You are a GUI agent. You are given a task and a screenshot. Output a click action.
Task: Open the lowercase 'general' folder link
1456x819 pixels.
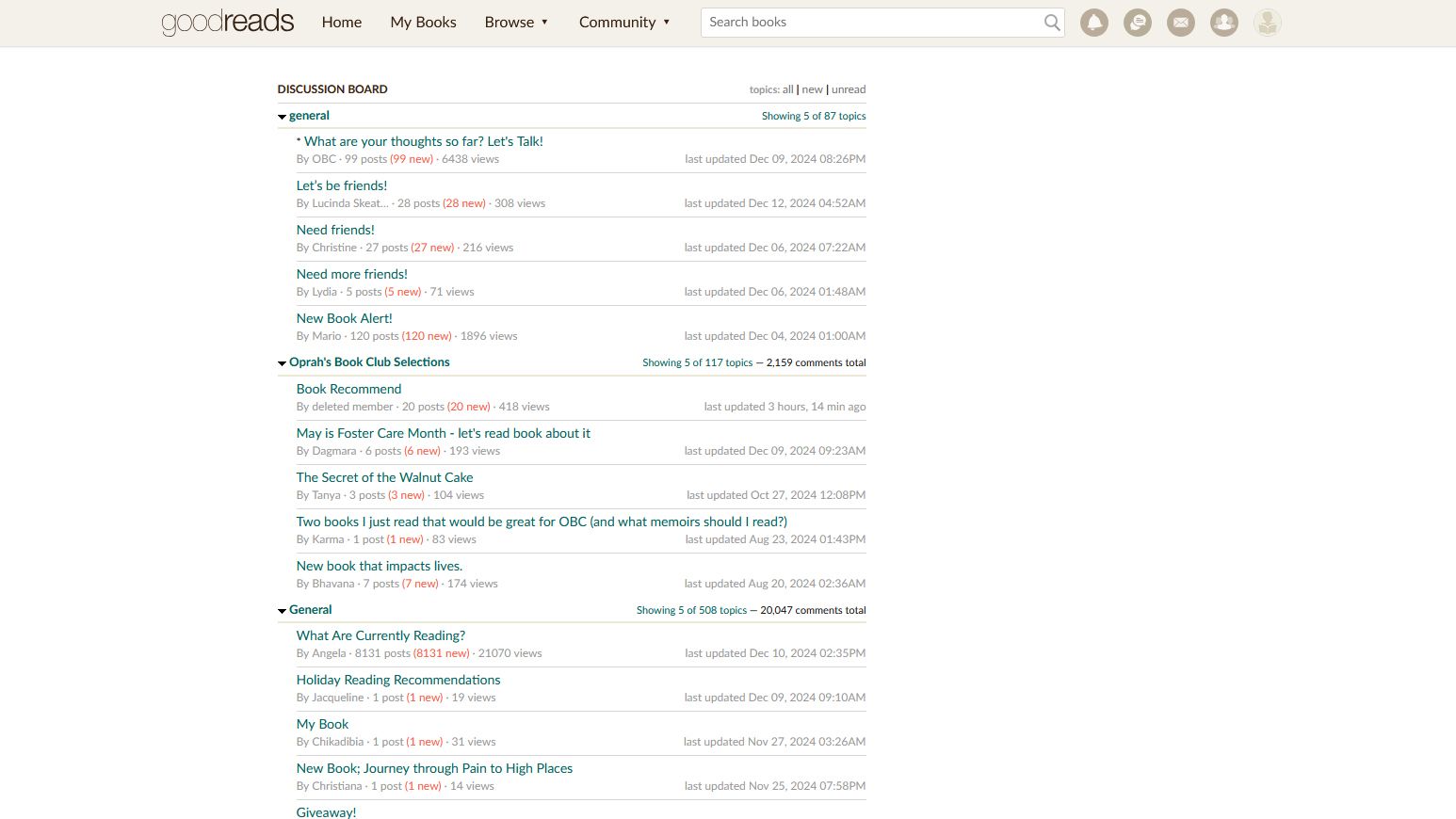tap(309, 116)
